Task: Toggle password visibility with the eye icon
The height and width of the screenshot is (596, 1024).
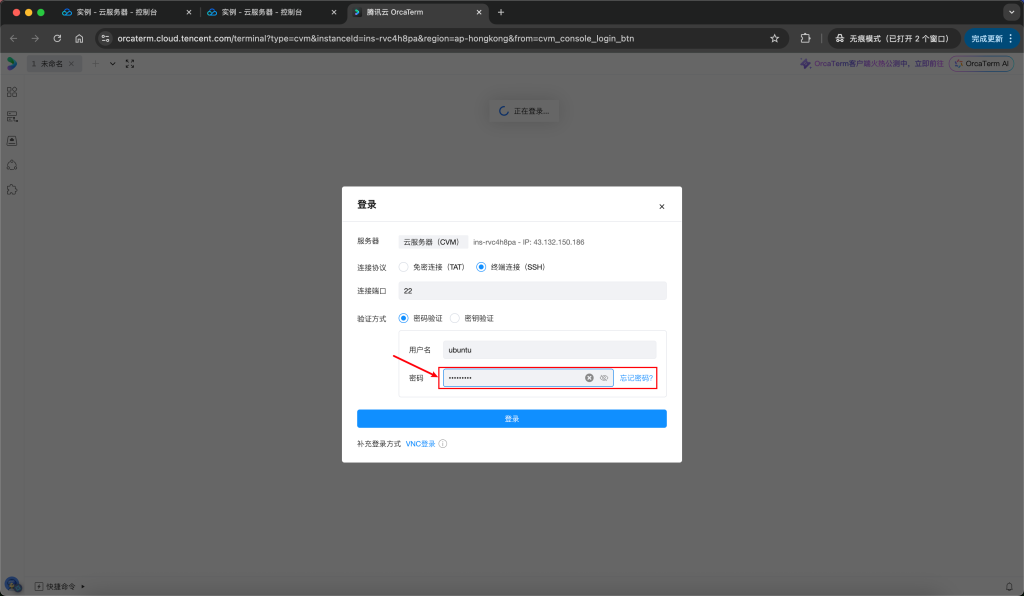Action: point(606,377)
